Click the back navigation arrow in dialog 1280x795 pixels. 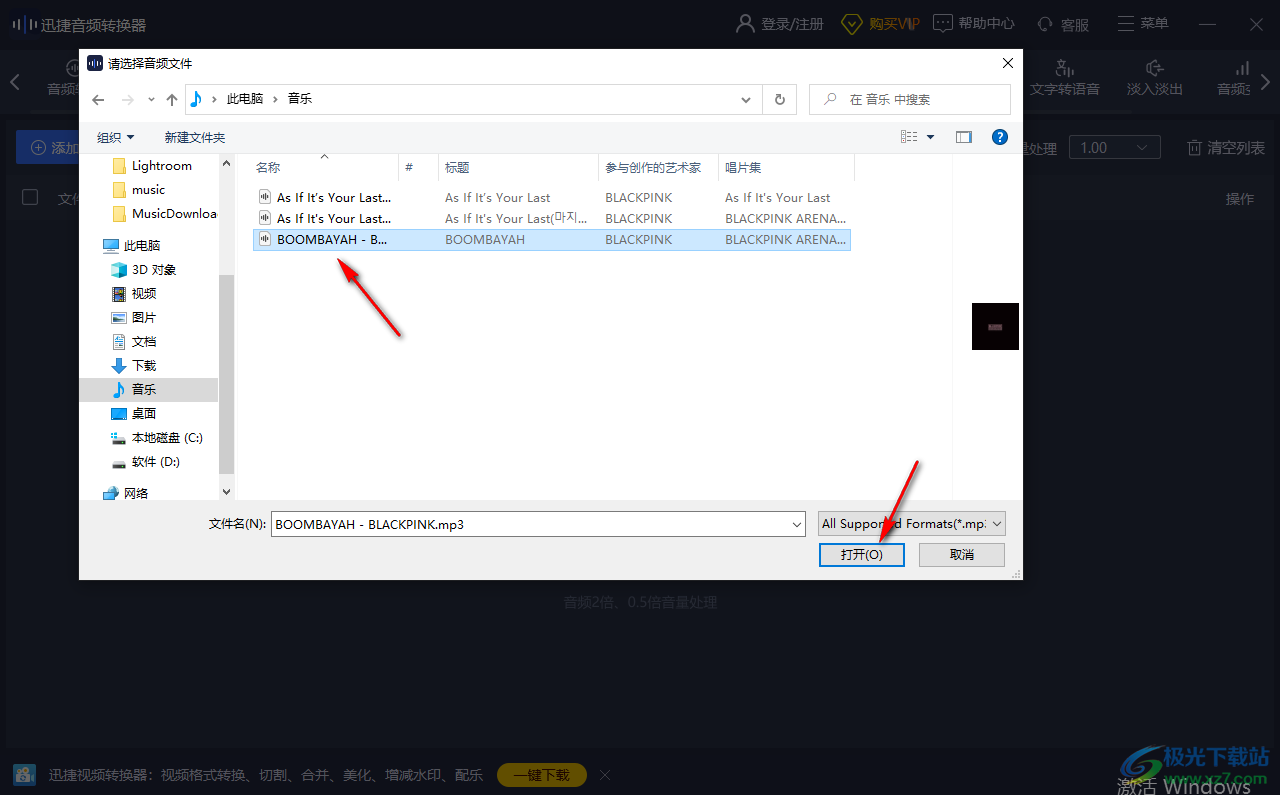click(x=98, y=99)
